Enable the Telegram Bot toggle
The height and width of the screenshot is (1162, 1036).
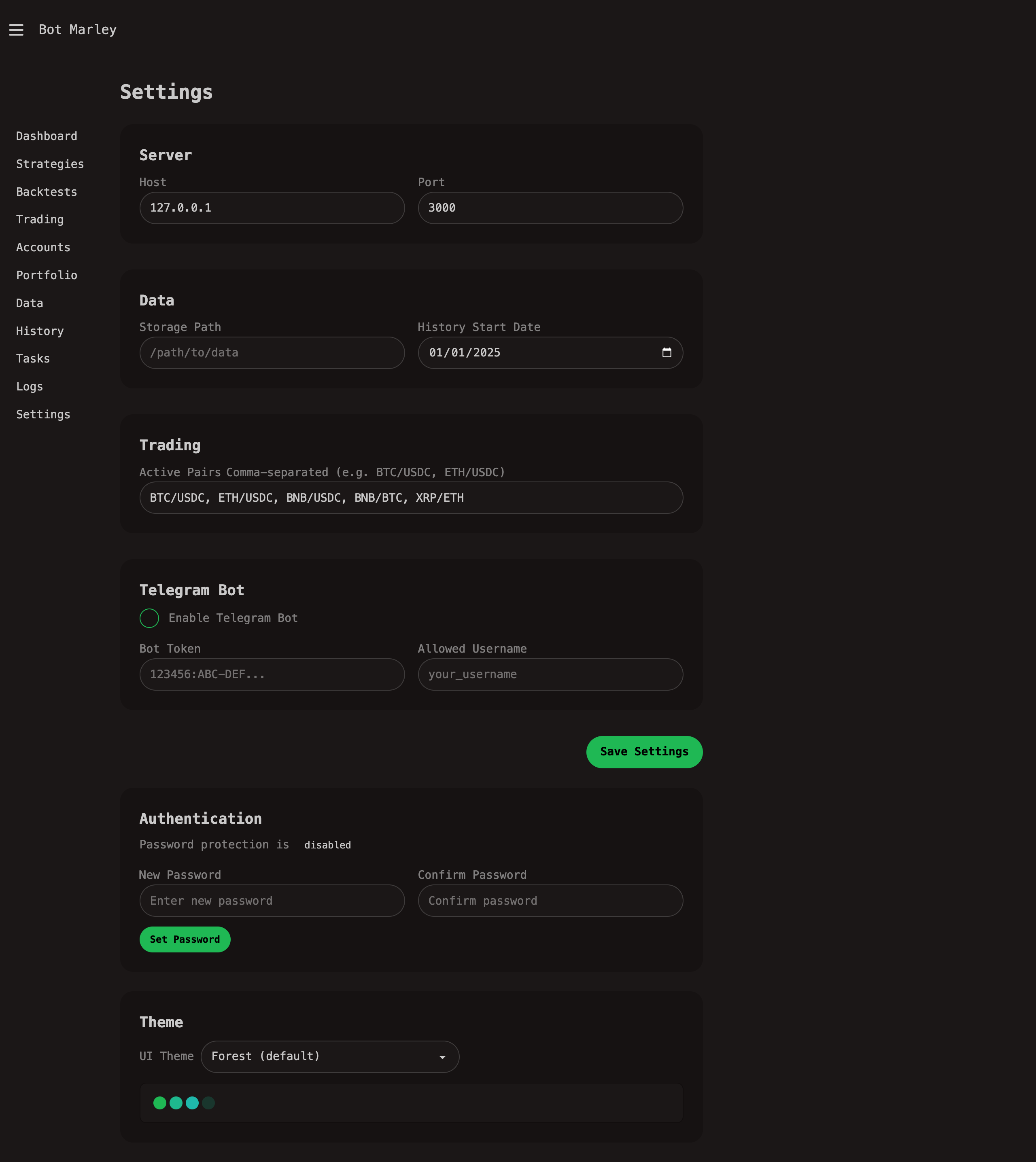point(149,617)
